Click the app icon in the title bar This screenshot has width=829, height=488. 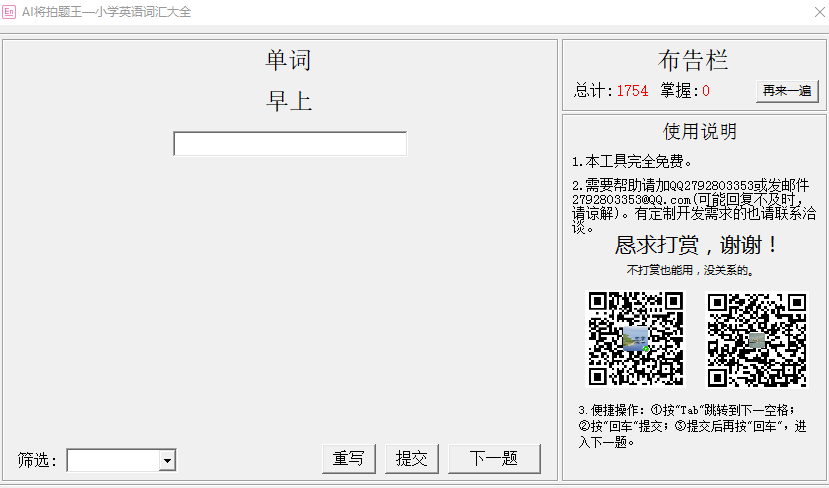9,12
